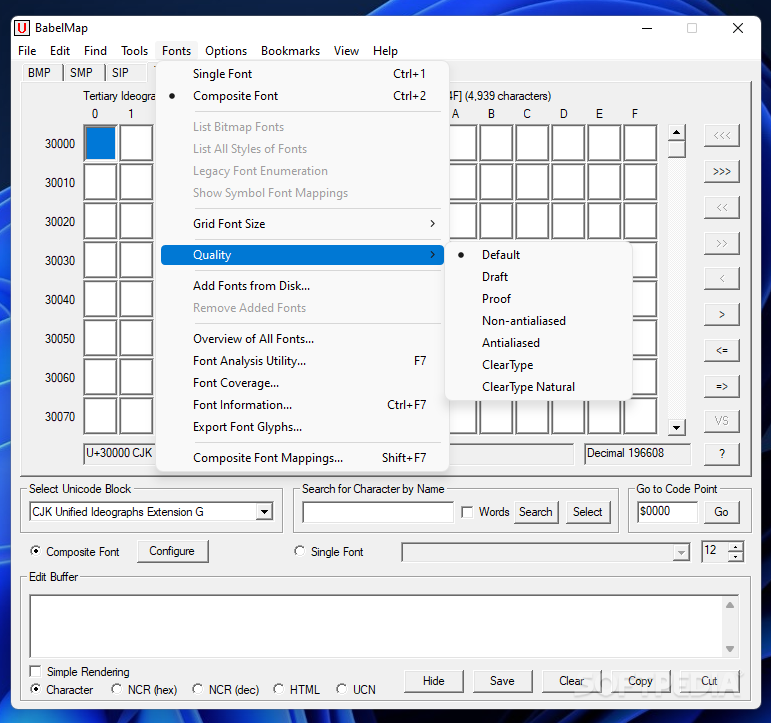Choose Export Font Glyphs...
The height and width of the screenshot is (723, 771).
pos(302,427)
